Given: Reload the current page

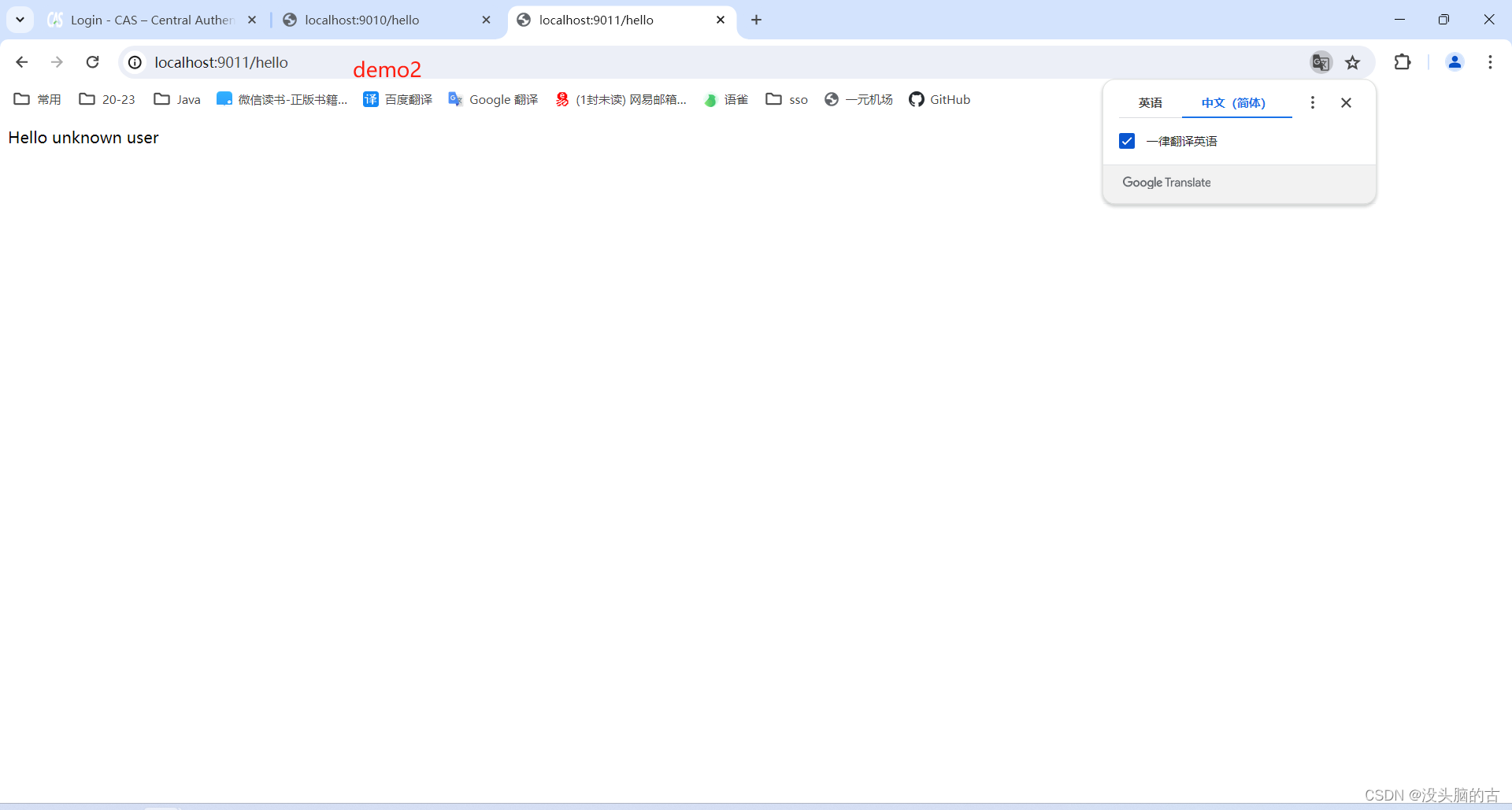Looking at the screenshot, I should [93, 62].
